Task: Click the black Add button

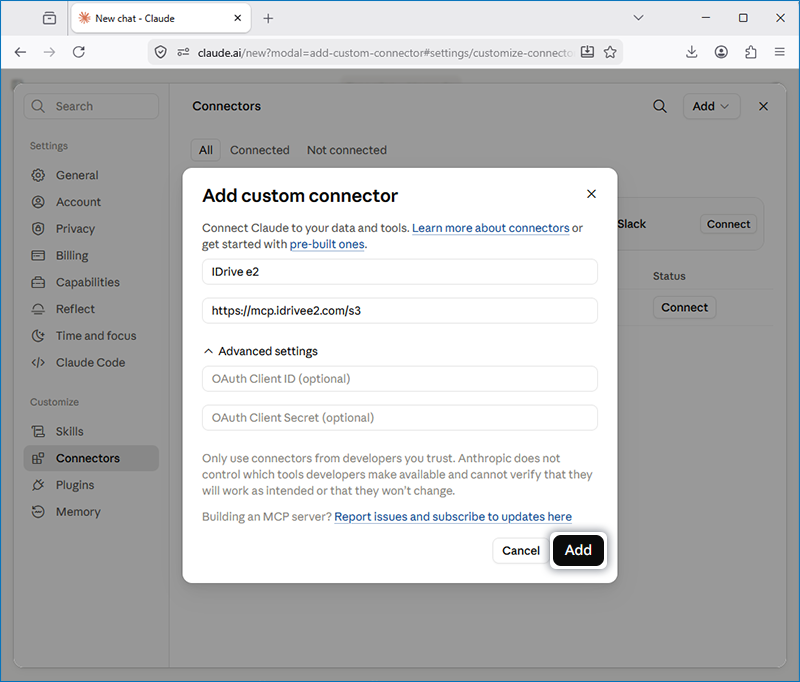Action: [578, 550]
